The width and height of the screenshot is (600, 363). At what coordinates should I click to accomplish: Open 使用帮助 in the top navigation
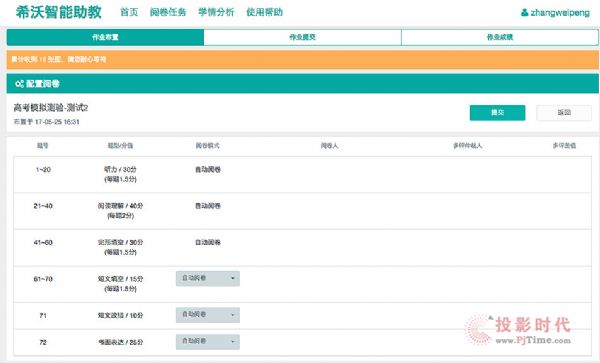(264, 12)
